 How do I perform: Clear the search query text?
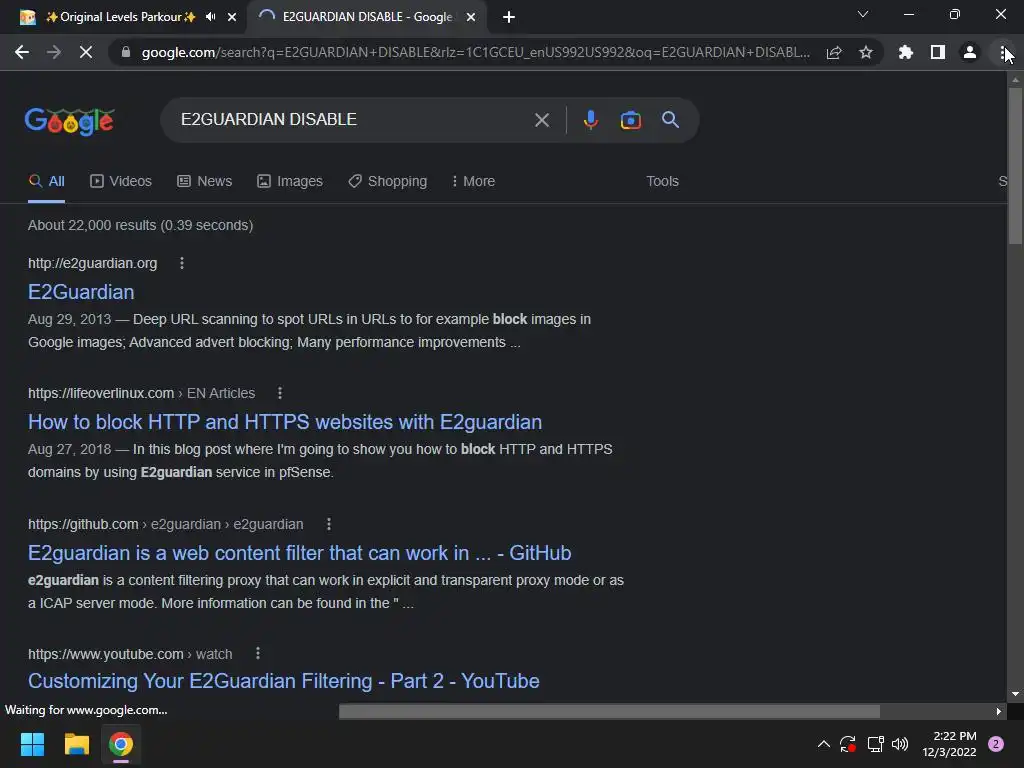(x=541, y=120)
